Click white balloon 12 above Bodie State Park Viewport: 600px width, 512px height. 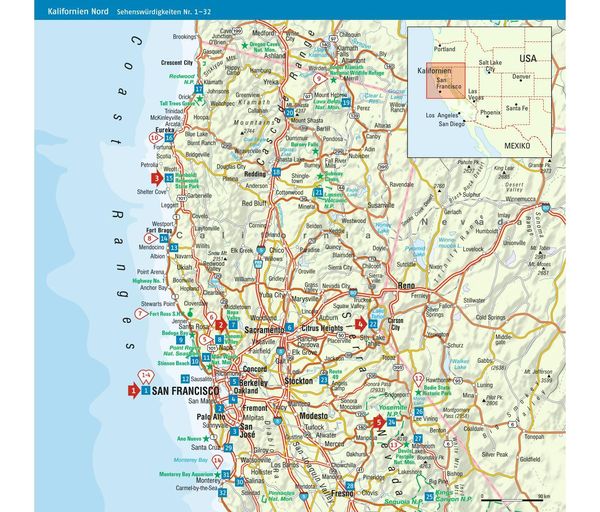(419, 379)
